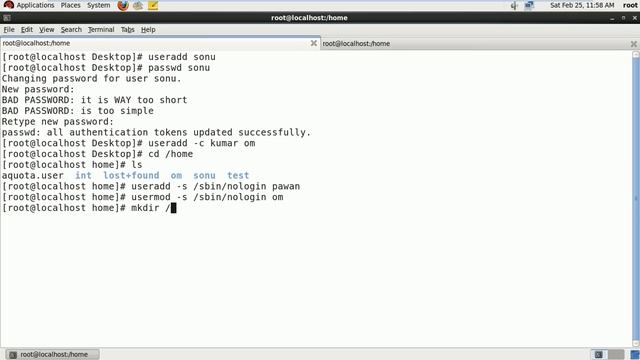Click the date and time clock
Screen dimensions: 640x360
pyautogui.click(x=582, y=5)
